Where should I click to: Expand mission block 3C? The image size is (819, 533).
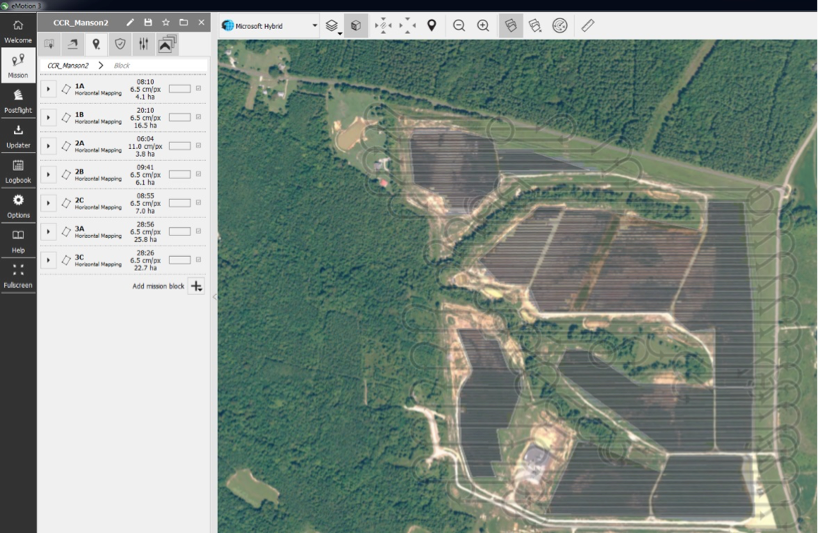click(48, 260)
